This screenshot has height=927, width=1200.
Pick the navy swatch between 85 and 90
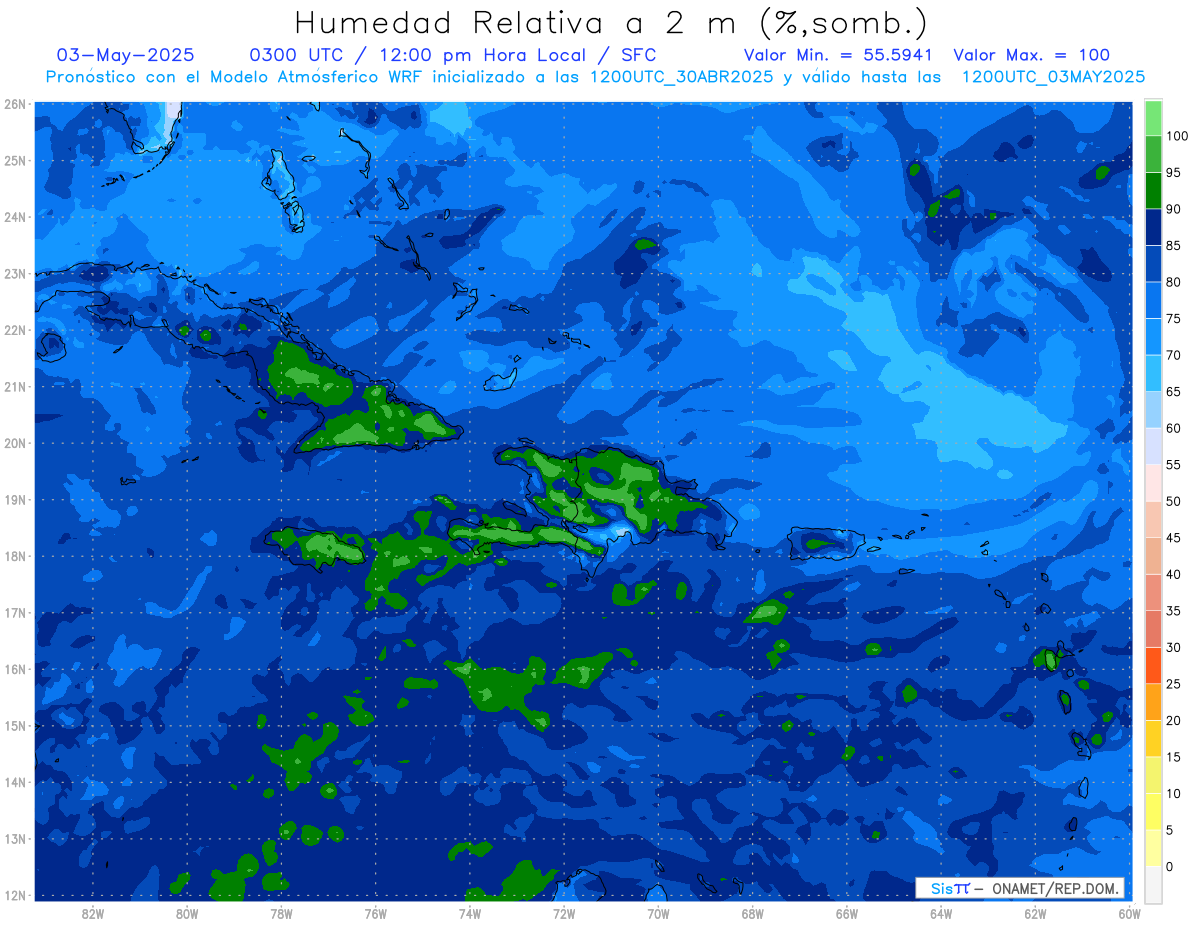point(1153,227)
